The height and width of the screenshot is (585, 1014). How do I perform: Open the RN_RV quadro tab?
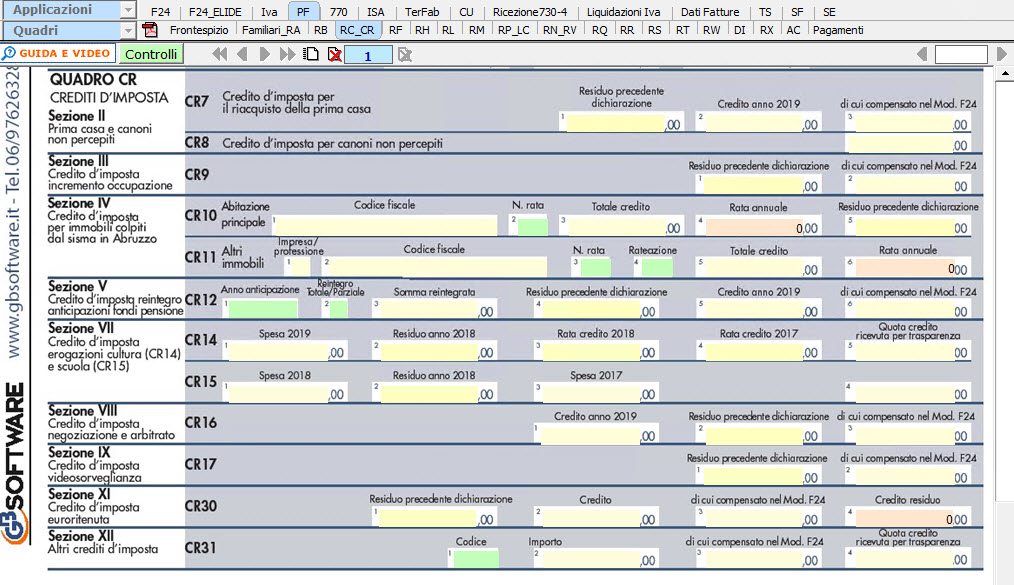pyautogui.click(x=559, y=30)
